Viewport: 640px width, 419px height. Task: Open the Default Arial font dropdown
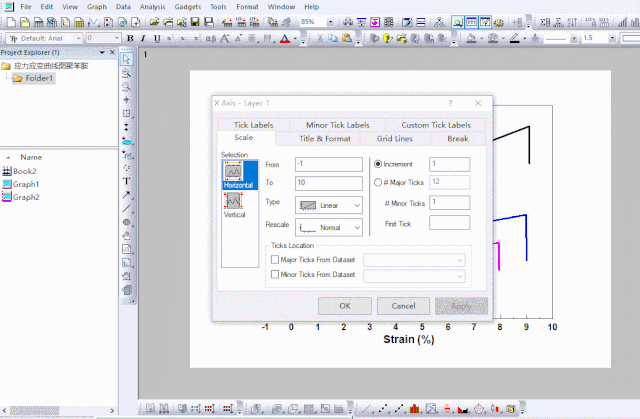coord(79,39)
